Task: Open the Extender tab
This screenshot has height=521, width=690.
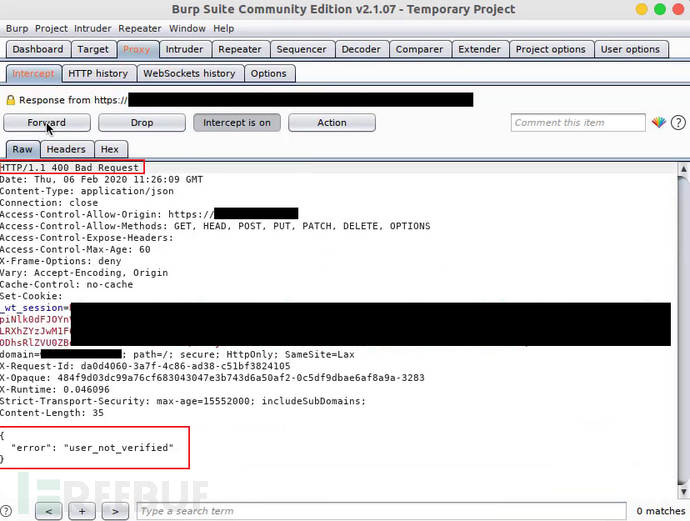Action: tap(479, 49)
